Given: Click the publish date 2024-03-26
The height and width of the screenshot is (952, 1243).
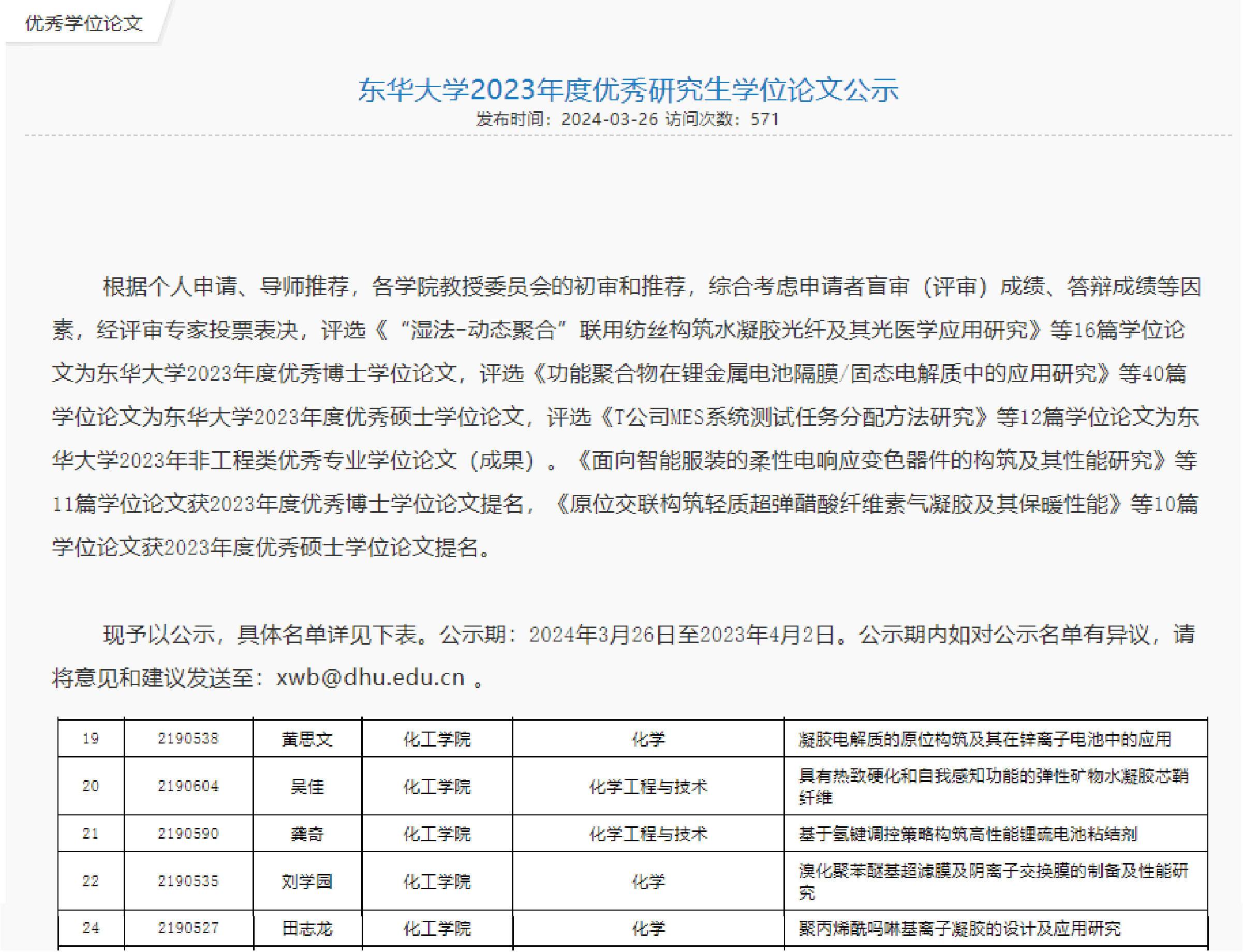Looking at the screenshot, I should pyautogui.click(x=609, y=119).
